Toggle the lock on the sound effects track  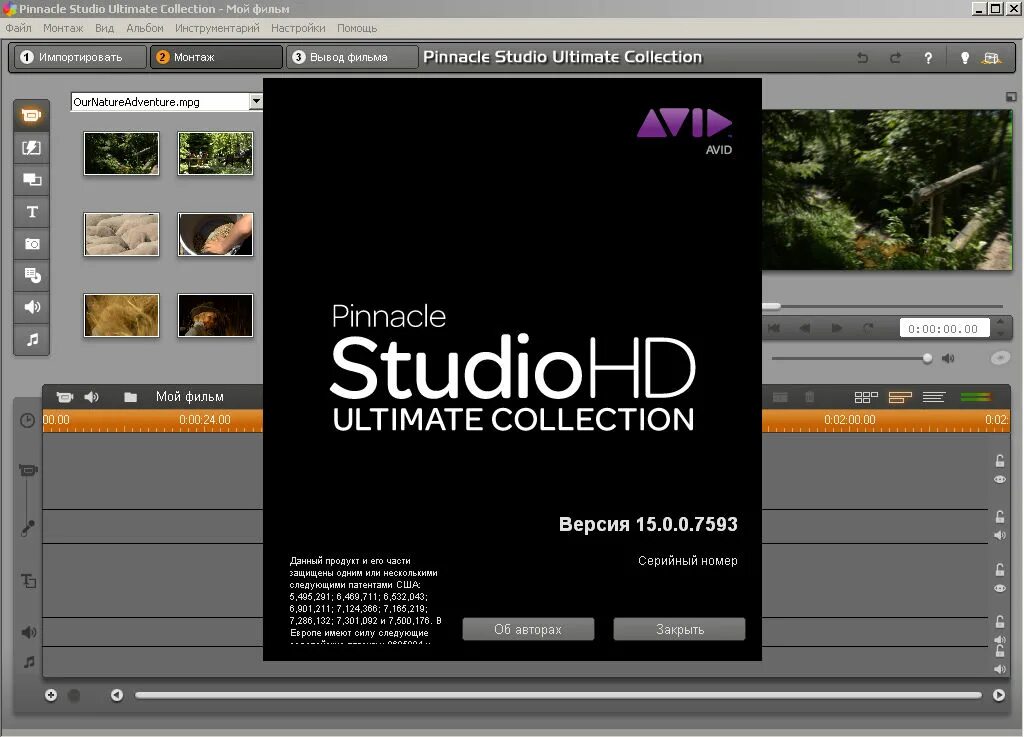(1000, 621)
